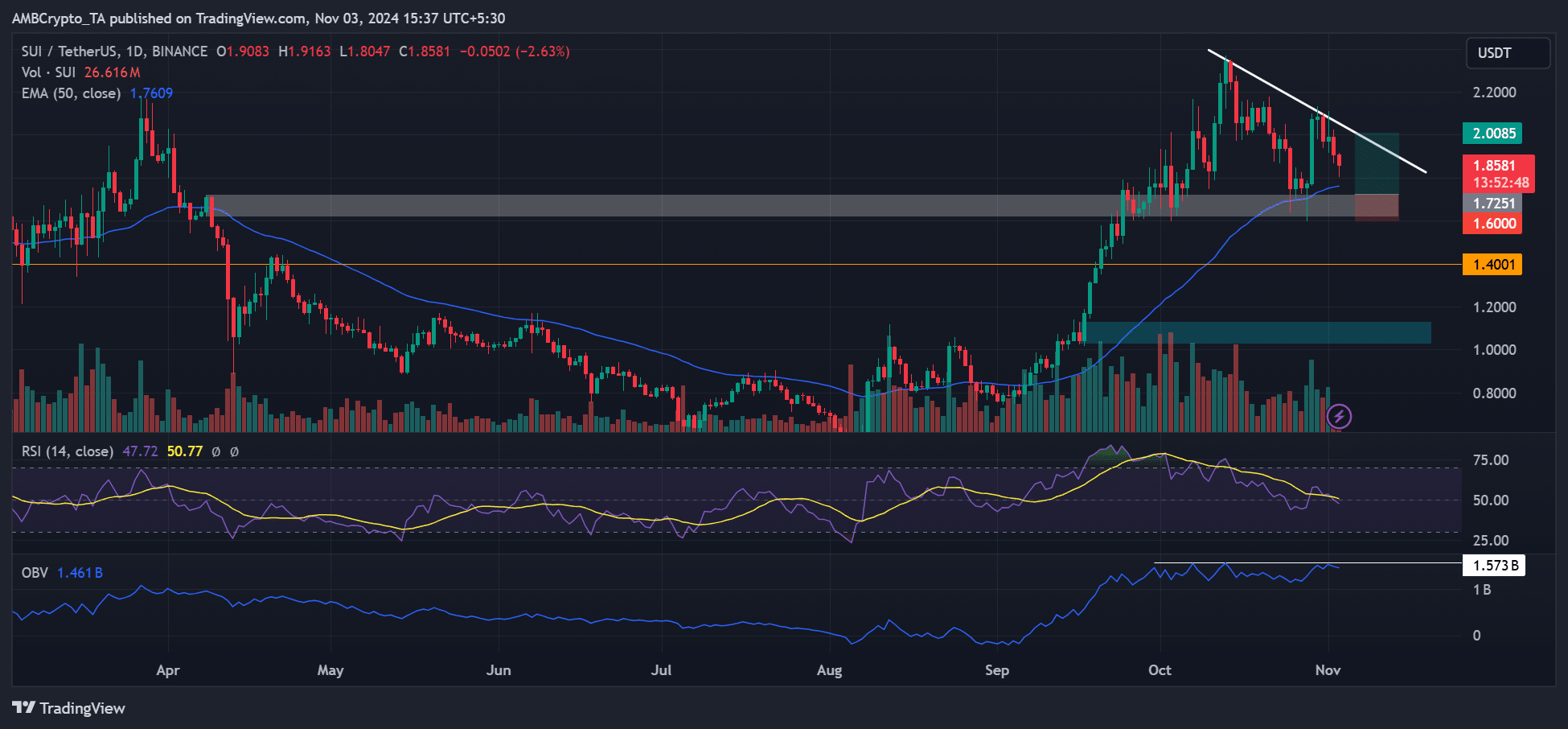
Task: Click the TradingView logo icon
Action: tap(23, 708)
